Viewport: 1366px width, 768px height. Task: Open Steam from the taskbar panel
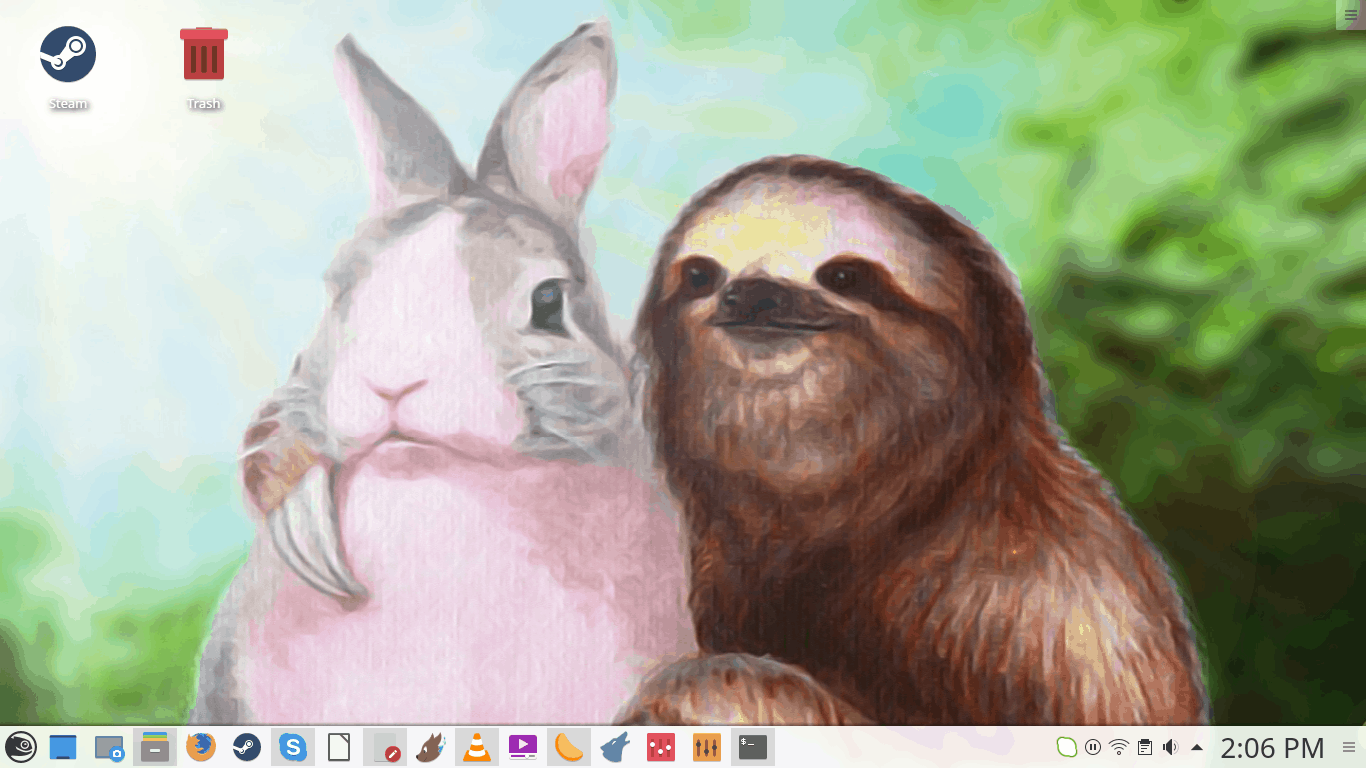(247, 747)
